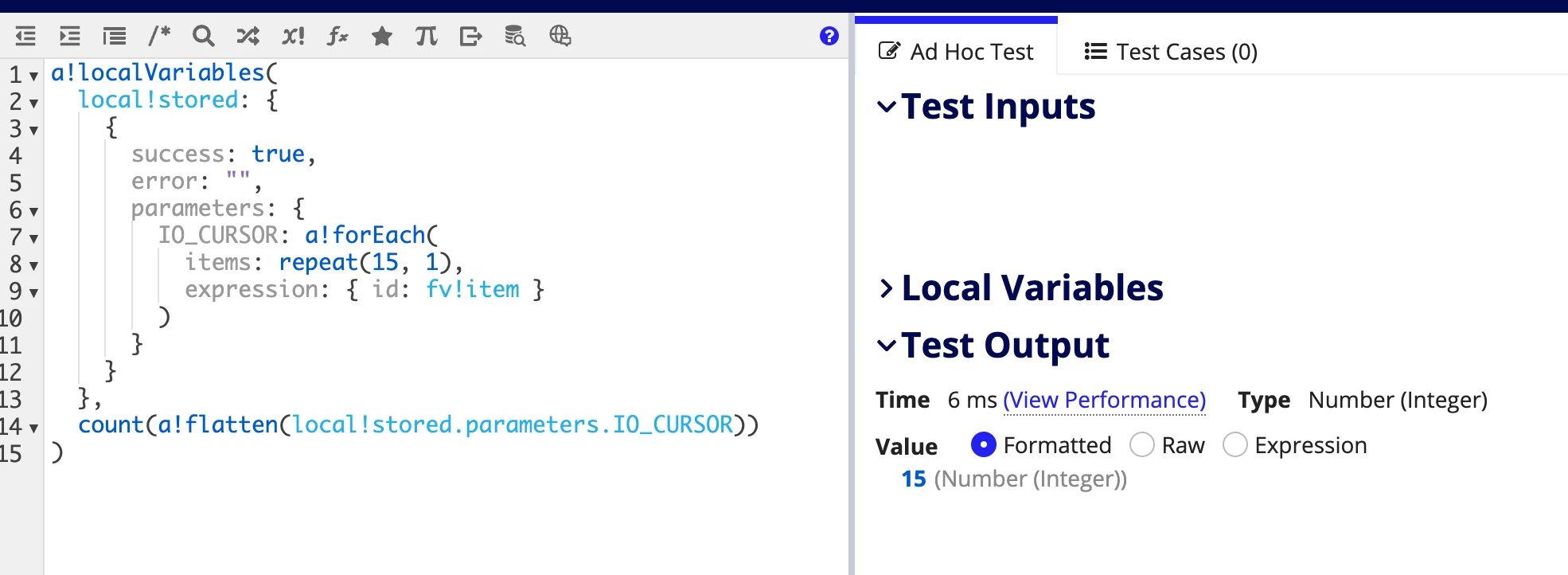Select the Expression value radio button

(1235, 444)
